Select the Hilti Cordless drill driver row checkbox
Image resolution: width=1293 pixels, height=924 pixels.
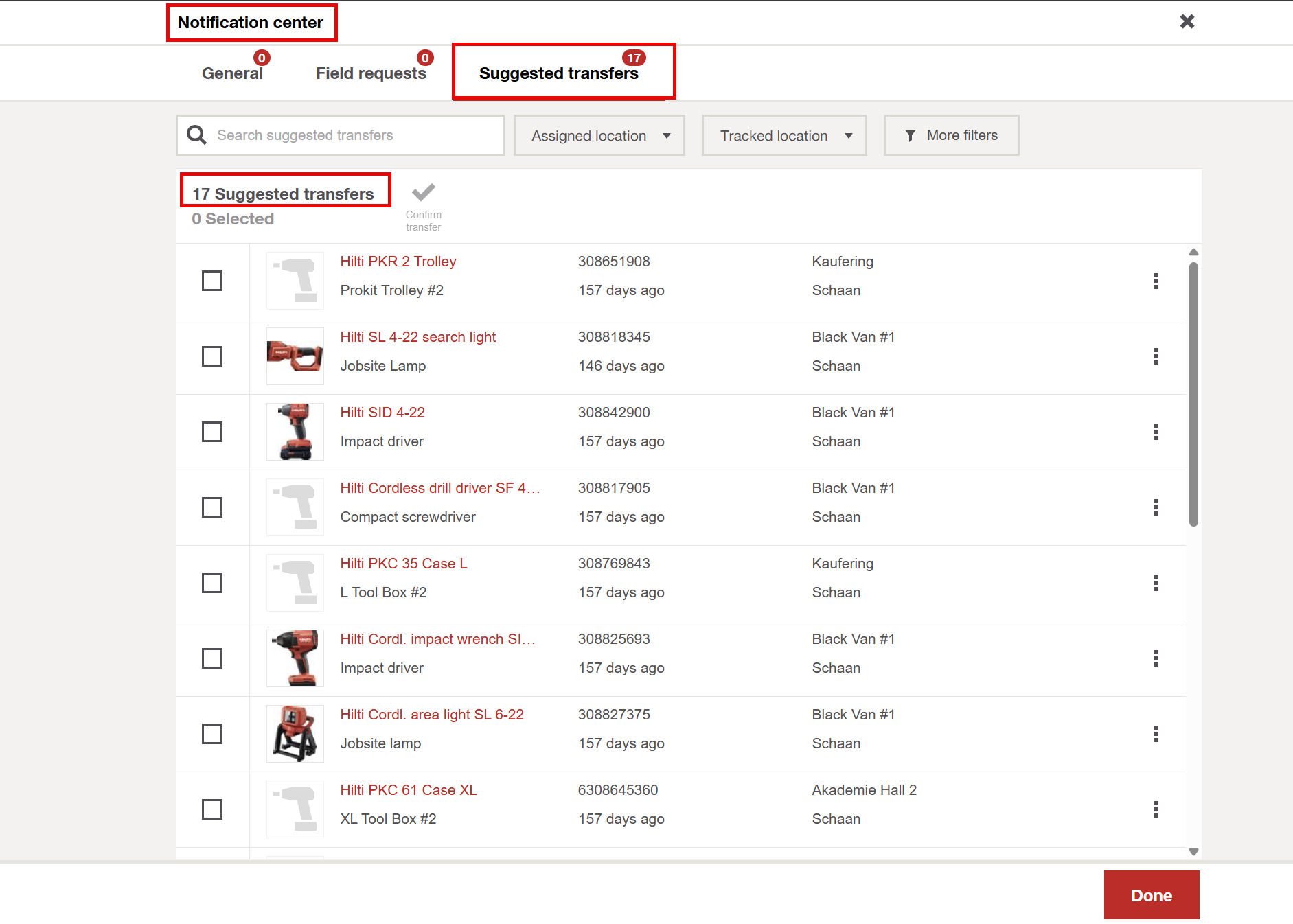pyautogui.click(x=212, y=507)
